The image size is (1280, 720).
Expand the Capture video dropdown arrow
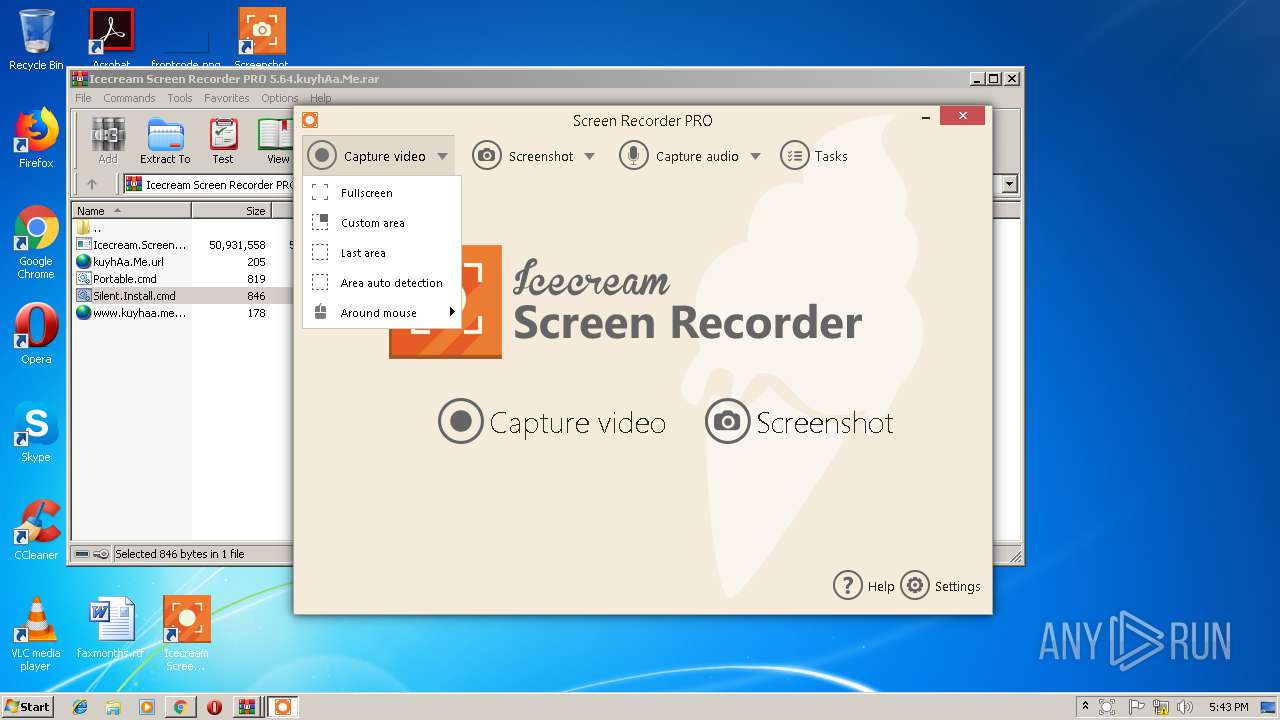click(442, 157)
